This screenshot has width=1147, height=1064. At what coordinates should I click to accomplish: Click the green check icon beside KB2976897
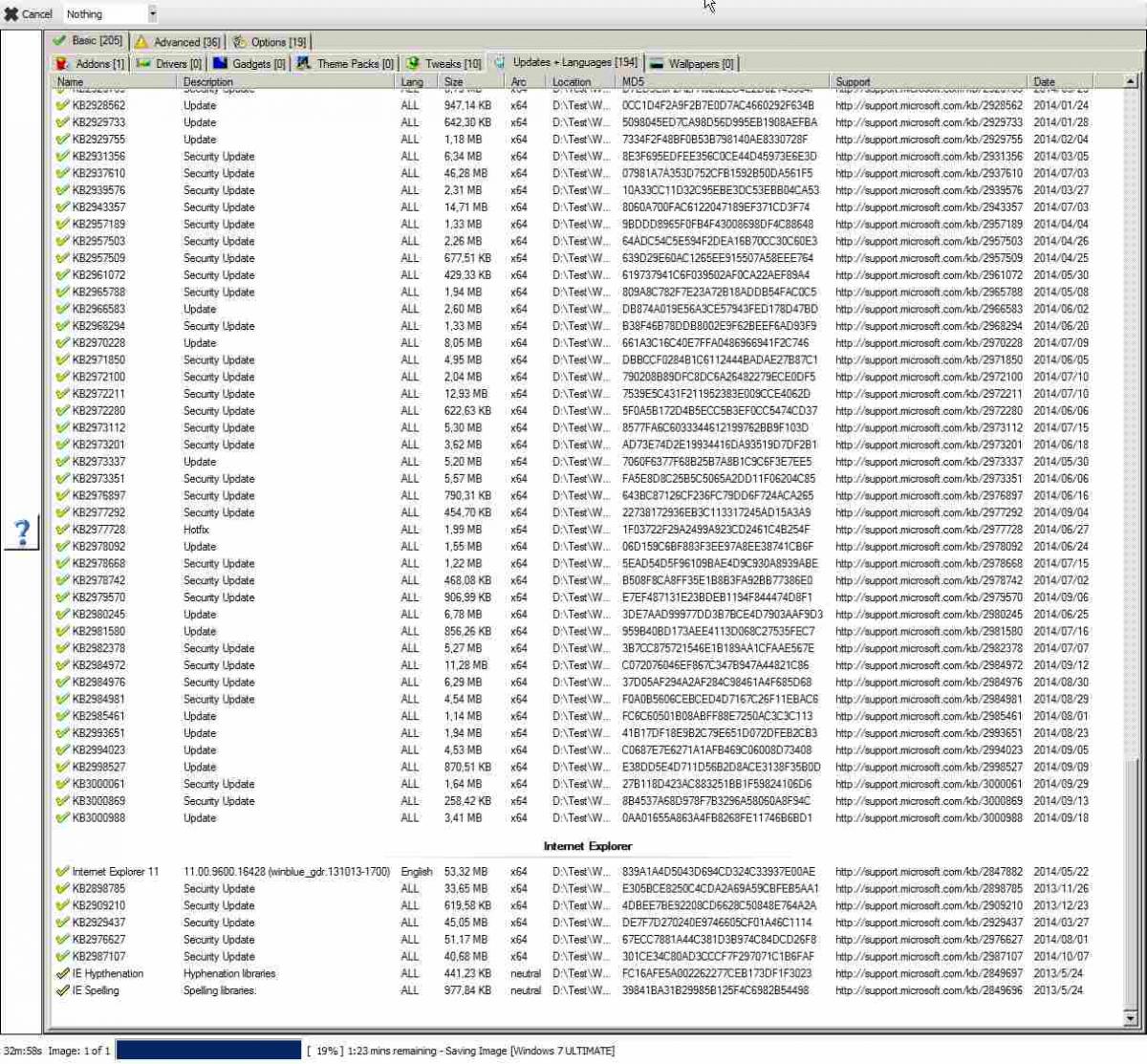click(x=63, y=495)
